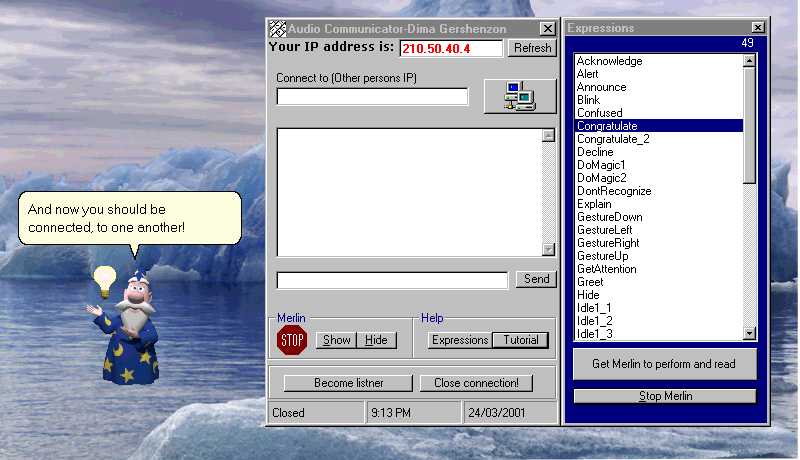The image size is (800, 460).
Task: Click the 9:13 PM status bar time
Action: 413,413
